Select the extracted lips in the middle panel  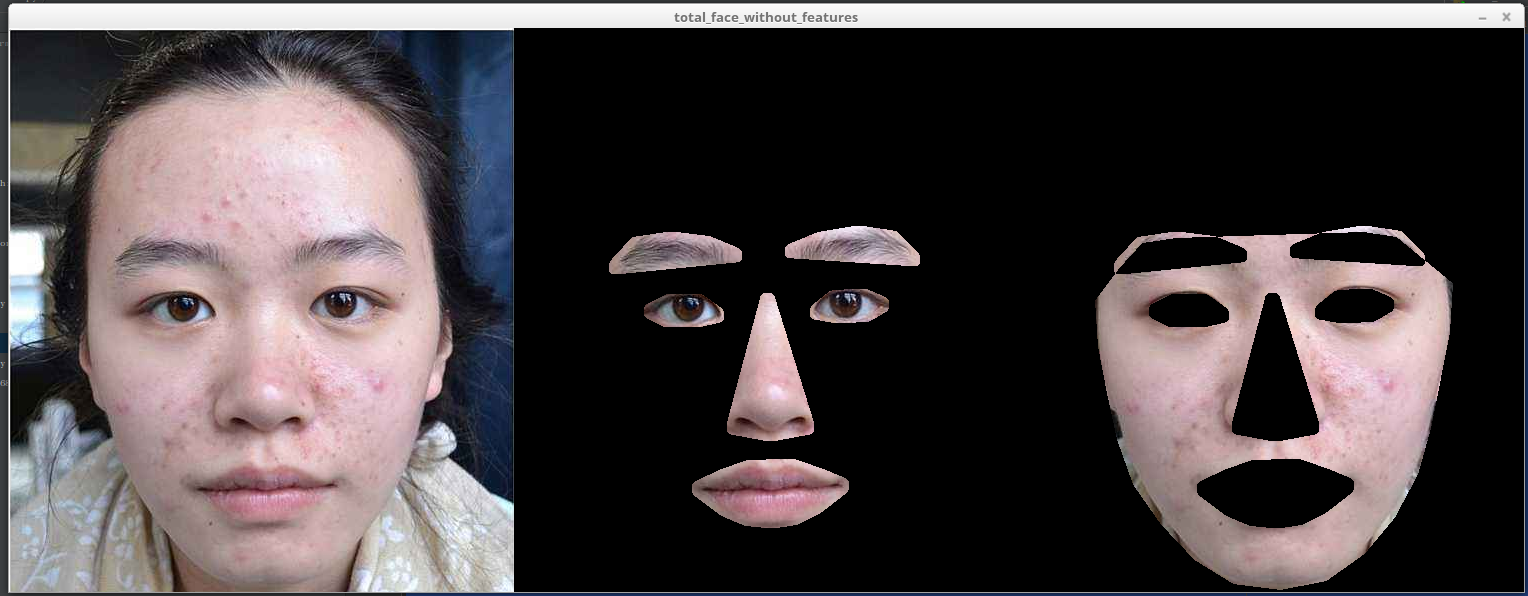(x=770, y=491)
